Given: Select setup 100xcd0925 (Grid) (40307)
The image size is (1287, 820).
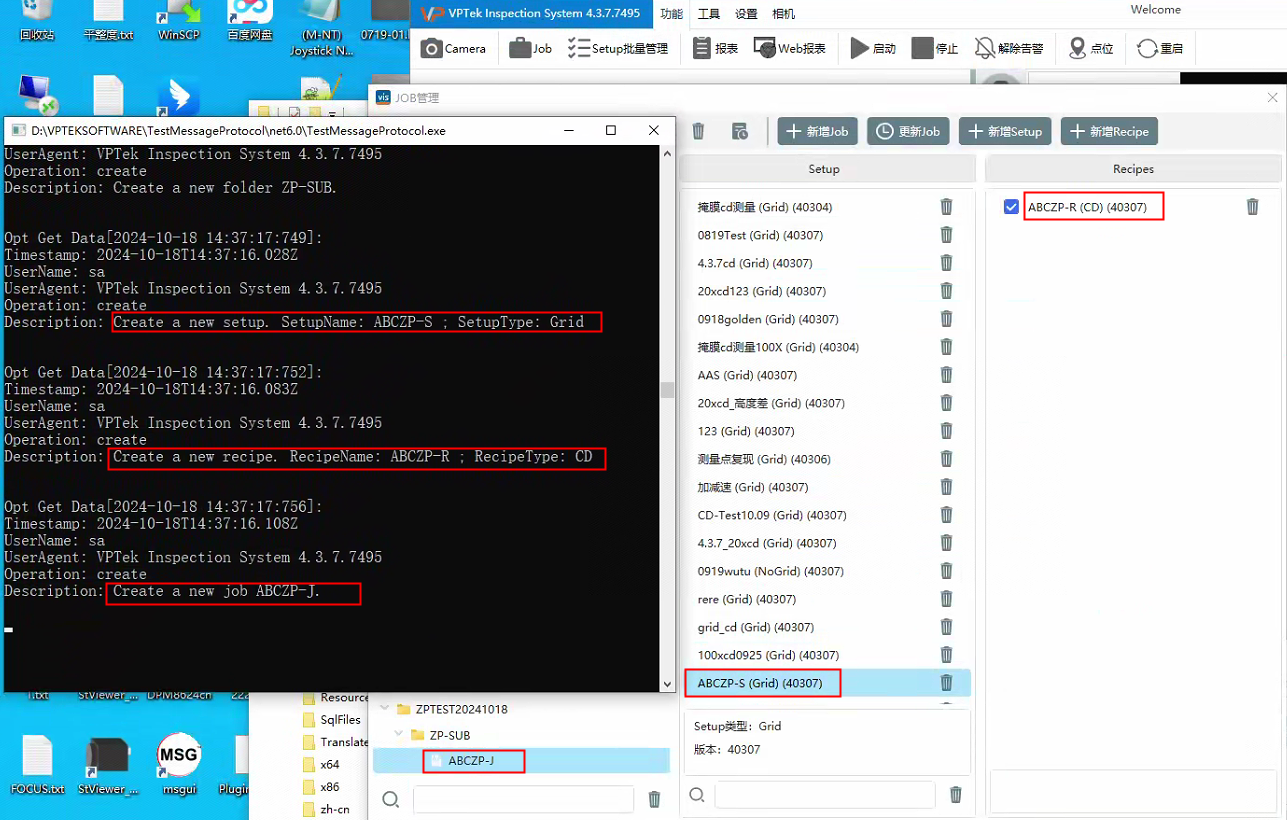Looking at the screenshot, I should click(768, 655).
